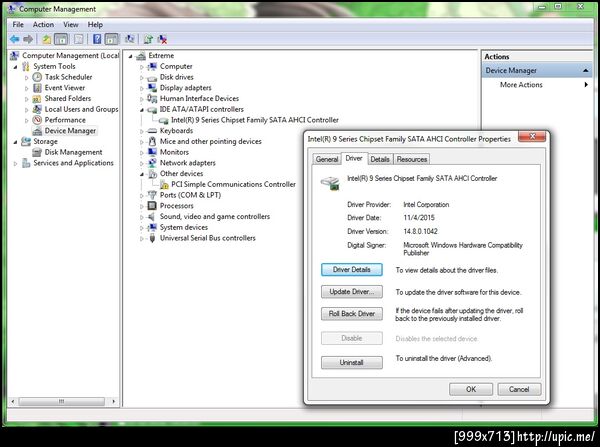Select Intel(R) 9 Series SATA AHCI Controller
Screen dimensions: 600x447
pos(254,120)
